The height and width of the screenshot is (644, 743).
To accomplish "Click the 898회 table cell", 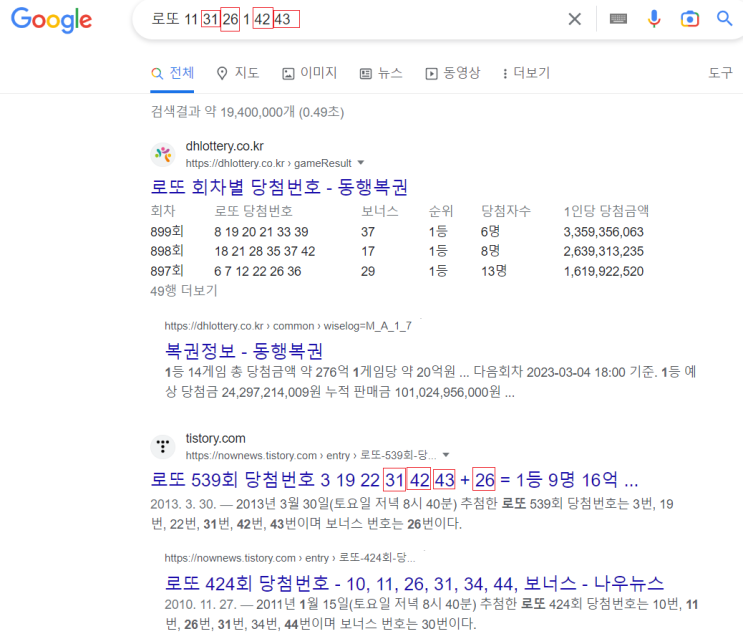I will pyautogui.click(x=167, y=251).
